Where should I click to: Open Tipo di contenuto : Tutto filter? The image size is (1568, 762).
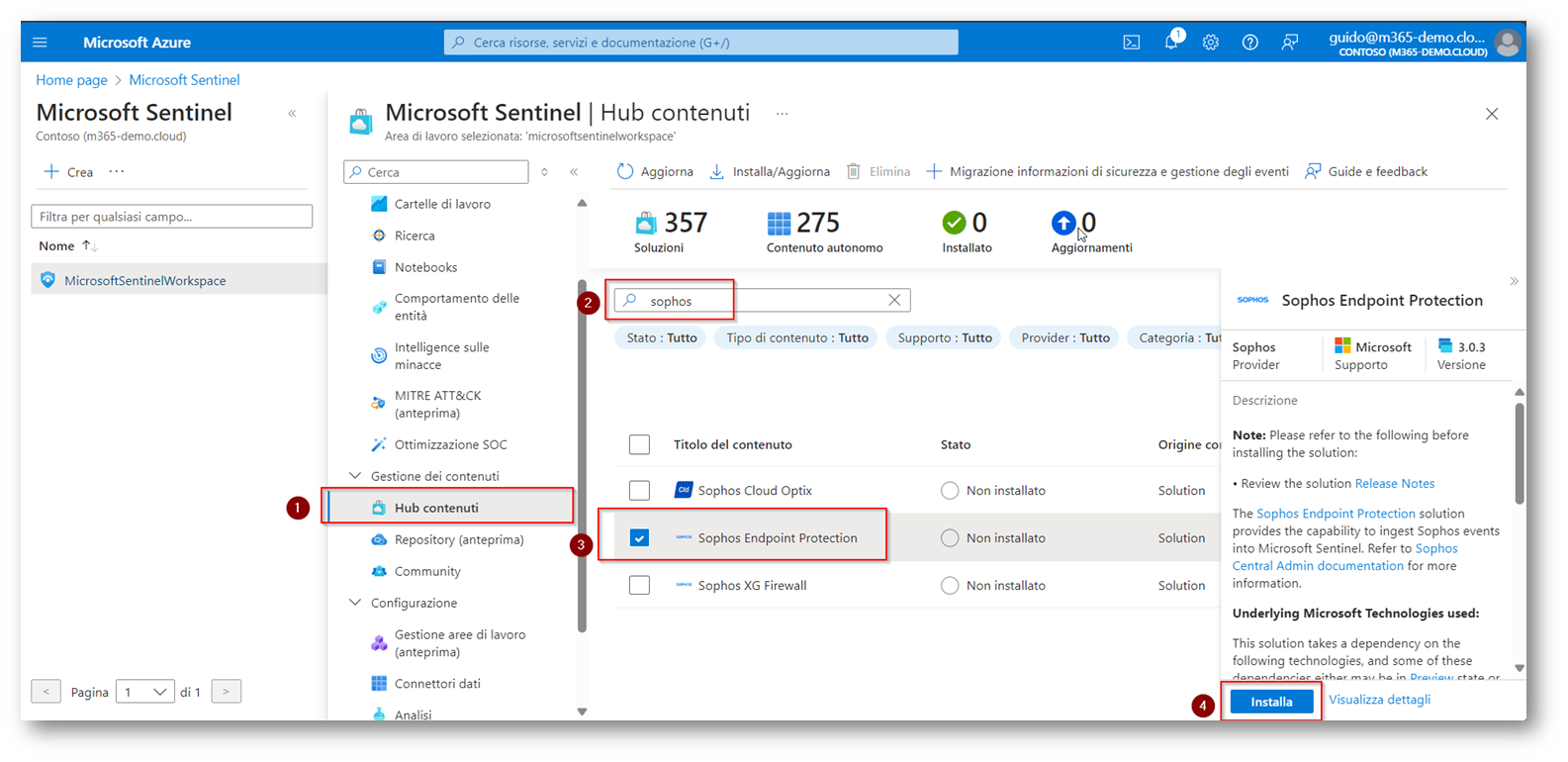tap(797, 337)
